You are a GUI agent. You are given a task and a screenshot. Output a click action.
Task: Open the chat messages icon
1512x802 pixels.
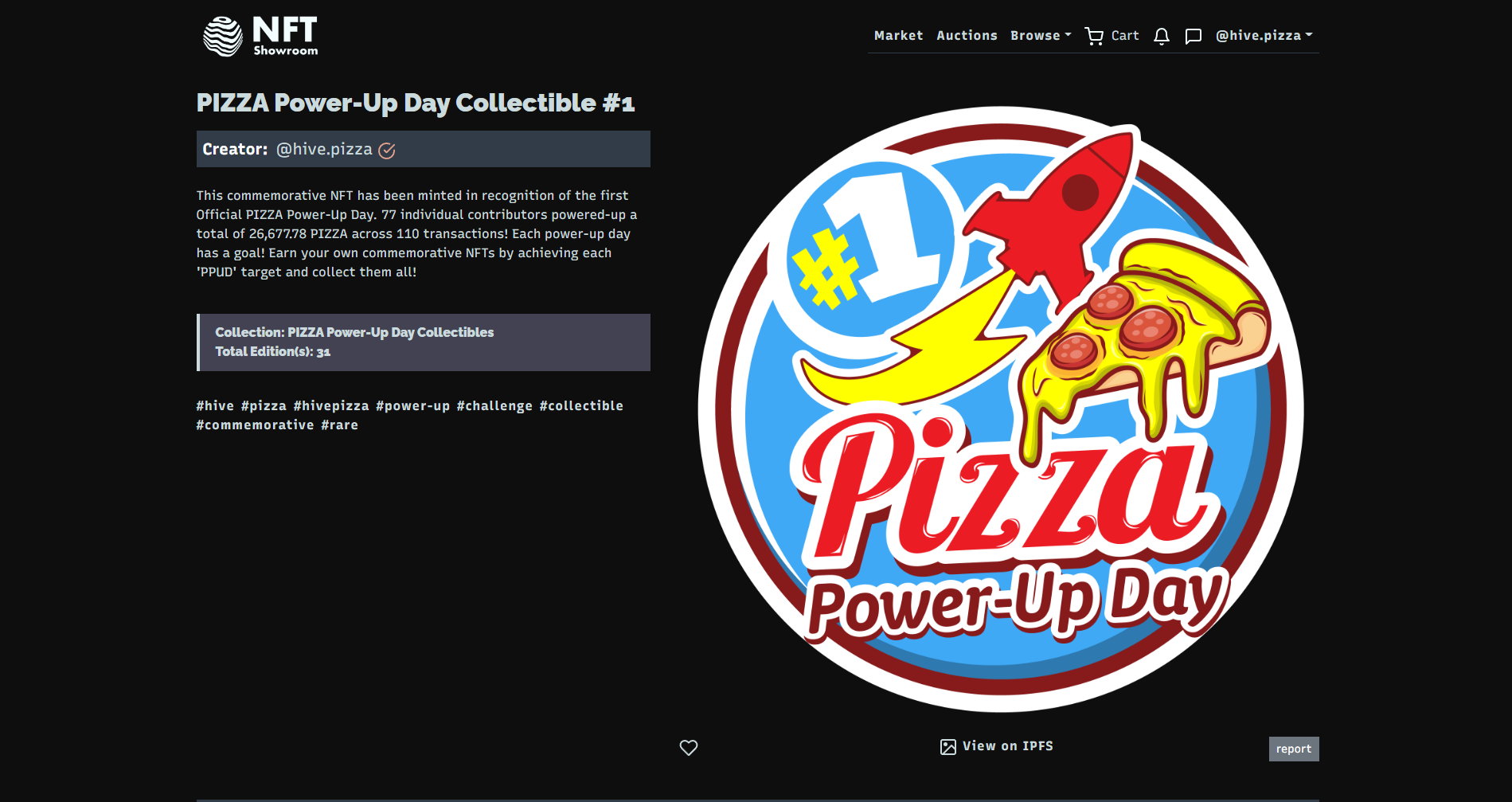pyautogui.click(x=1193, y=36)
